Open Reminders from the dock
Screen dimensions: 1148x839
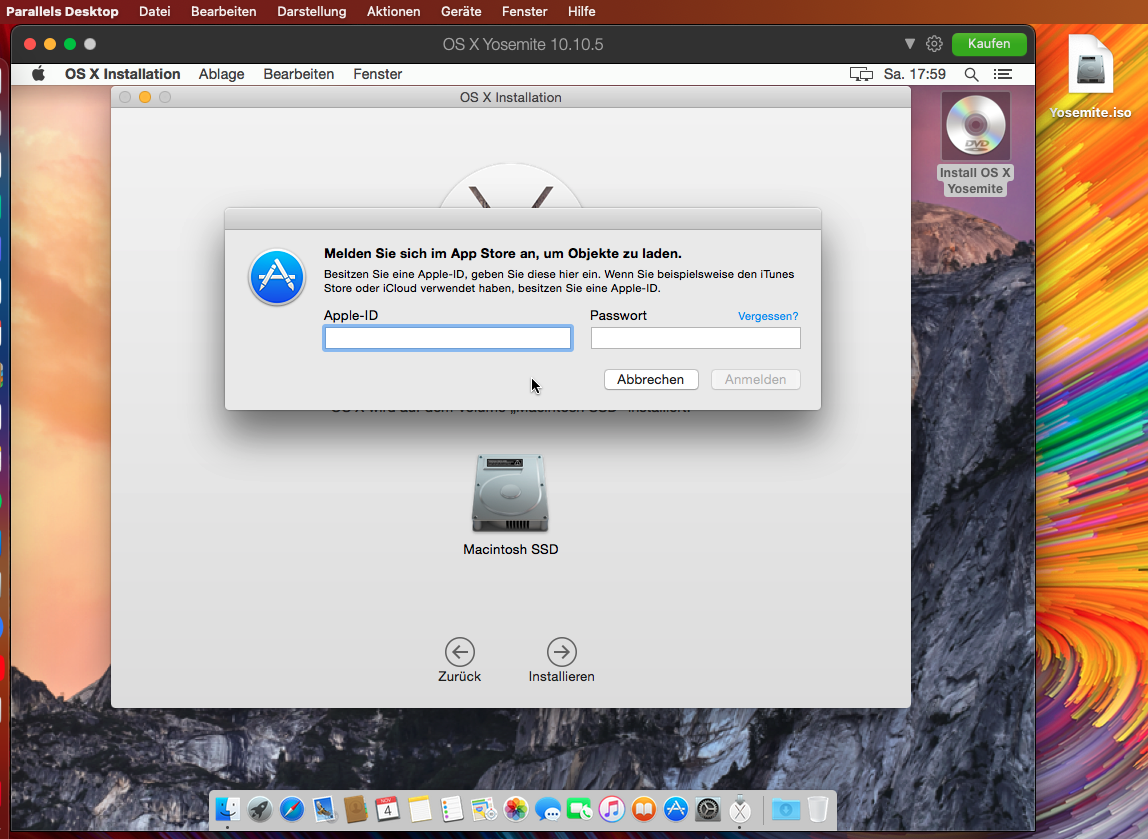452,809
